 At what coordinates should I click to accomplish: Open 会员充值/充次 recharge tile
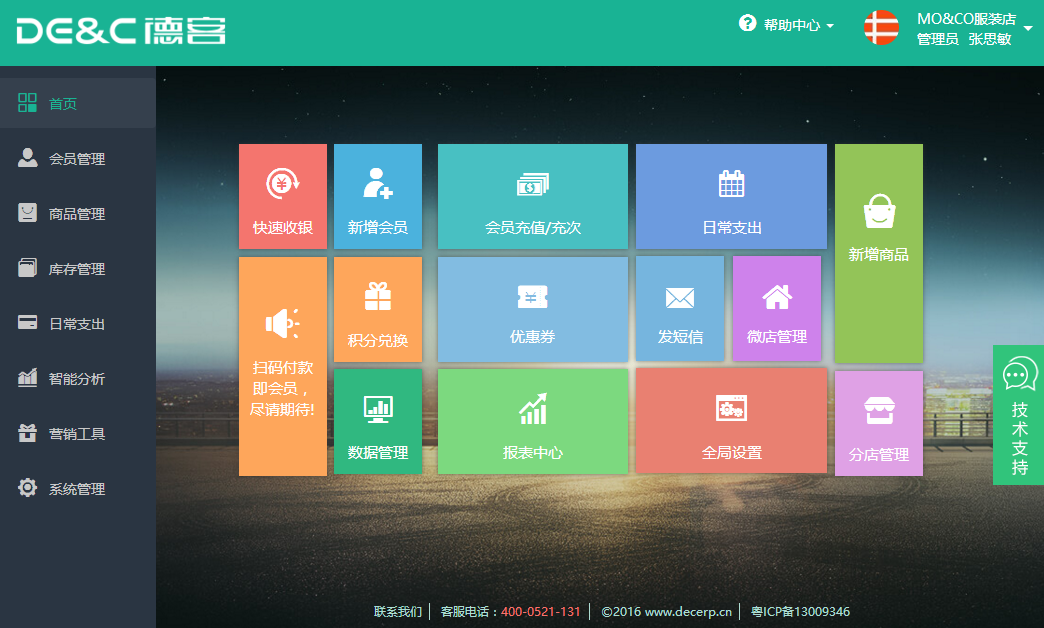(x=533, y=197)
